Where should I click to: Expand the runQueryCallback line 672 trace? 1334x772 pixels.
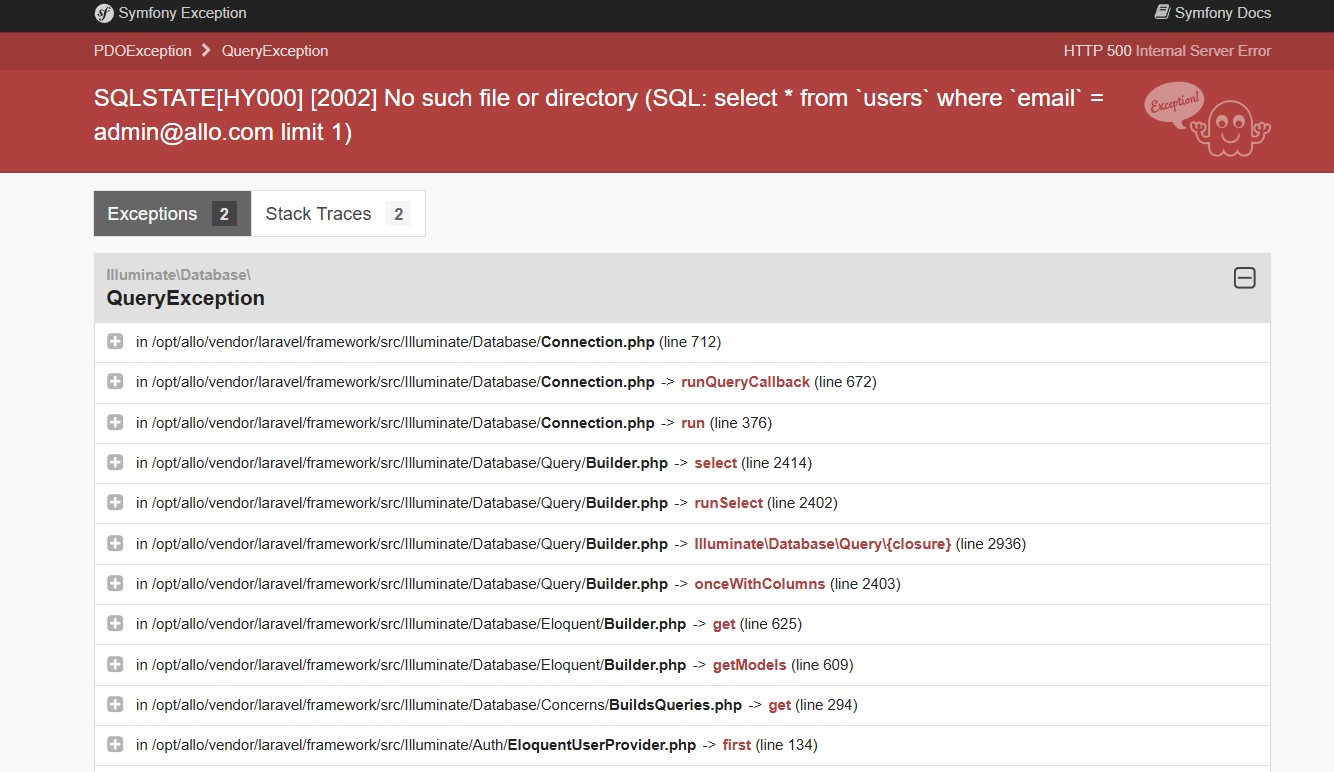point(115,382)
